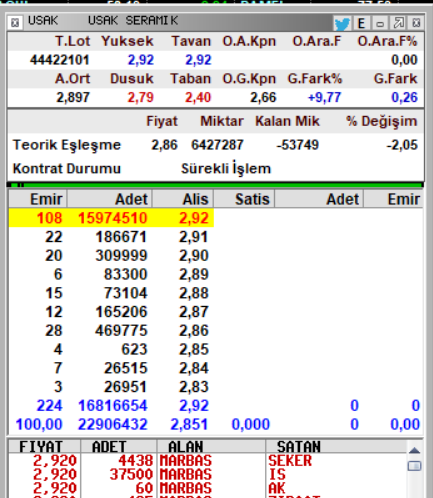Select order count 108
Image resolution: width=433 pixels, height=498 pixels.
(49, 218)
